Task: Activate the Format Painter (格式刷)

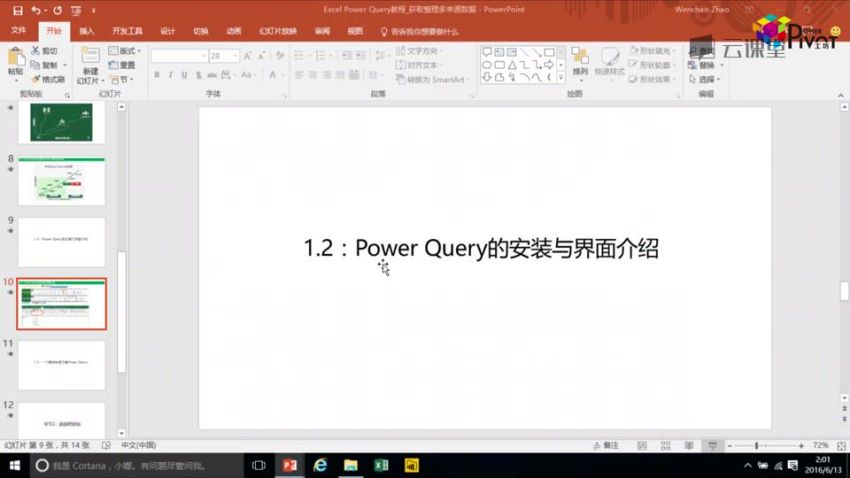Action: [x=48, y=80]
